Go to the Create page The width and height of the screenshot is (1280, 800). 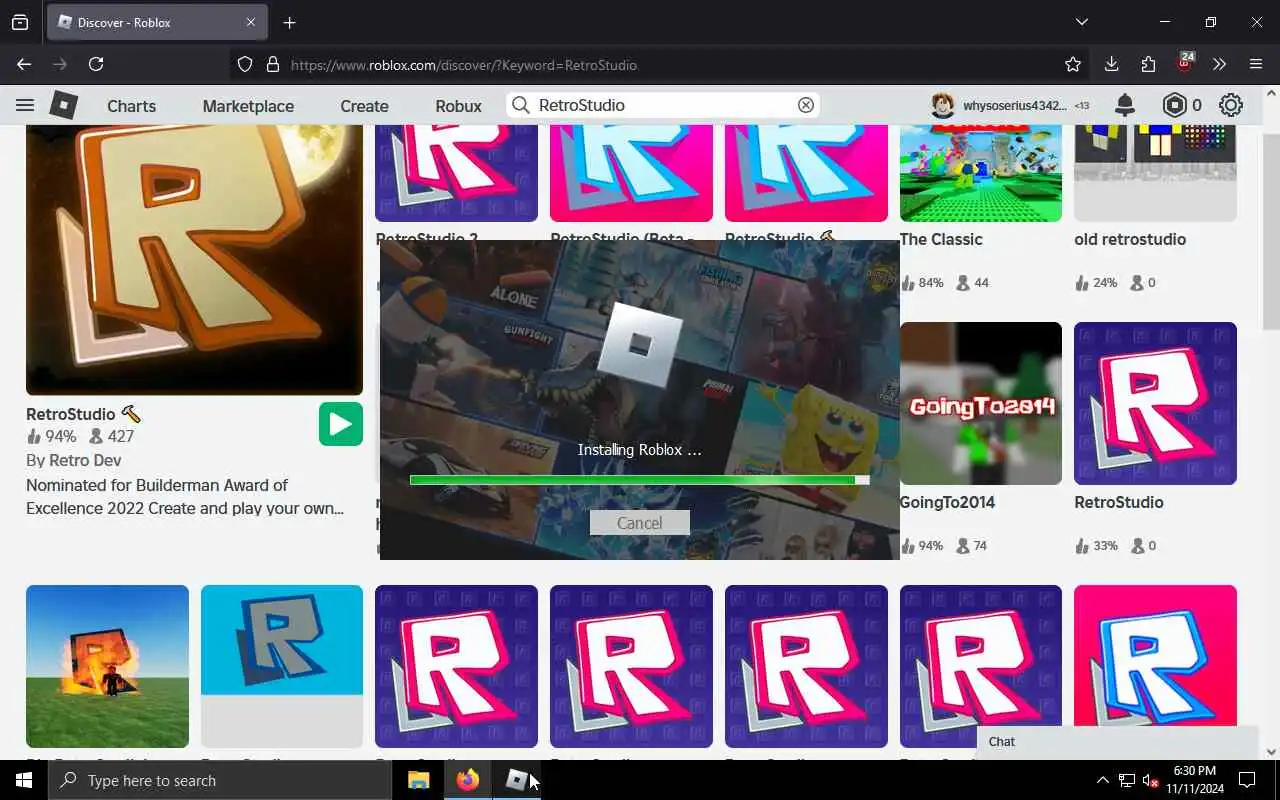(x=364, y=106)
